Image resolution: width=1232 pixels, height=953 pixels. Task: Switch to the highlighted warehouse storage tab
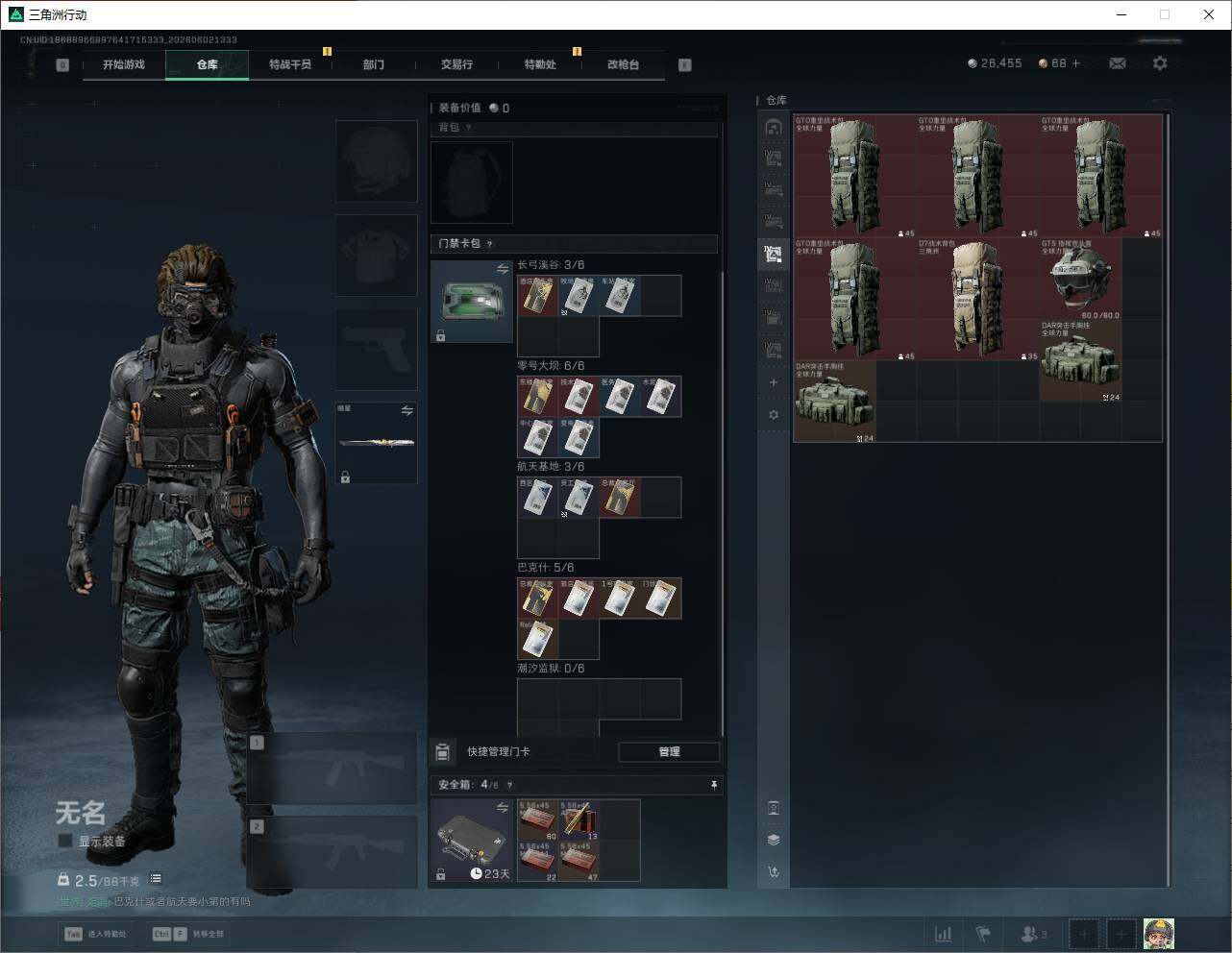(774, 254)
